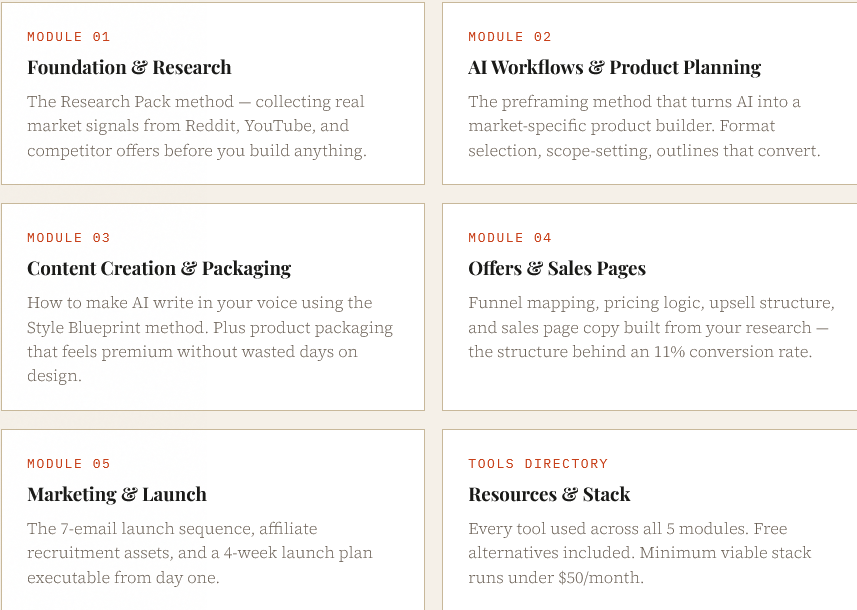Select the 7-email launch sequence description
Screen dimensions: 857x610
(200, 553)
